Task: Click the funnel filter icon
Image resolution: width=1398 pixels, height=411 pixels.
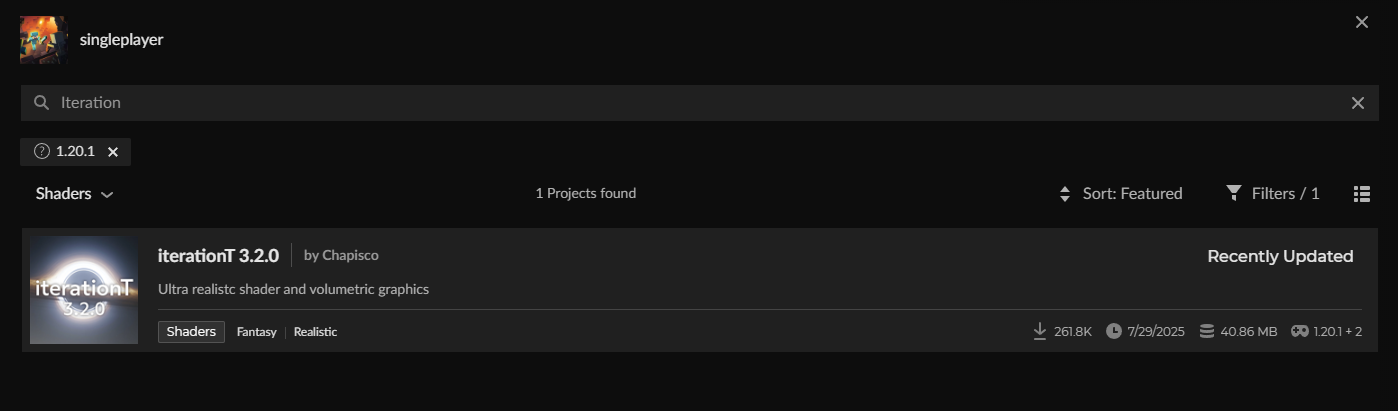Action: [x=1234, y=193]
